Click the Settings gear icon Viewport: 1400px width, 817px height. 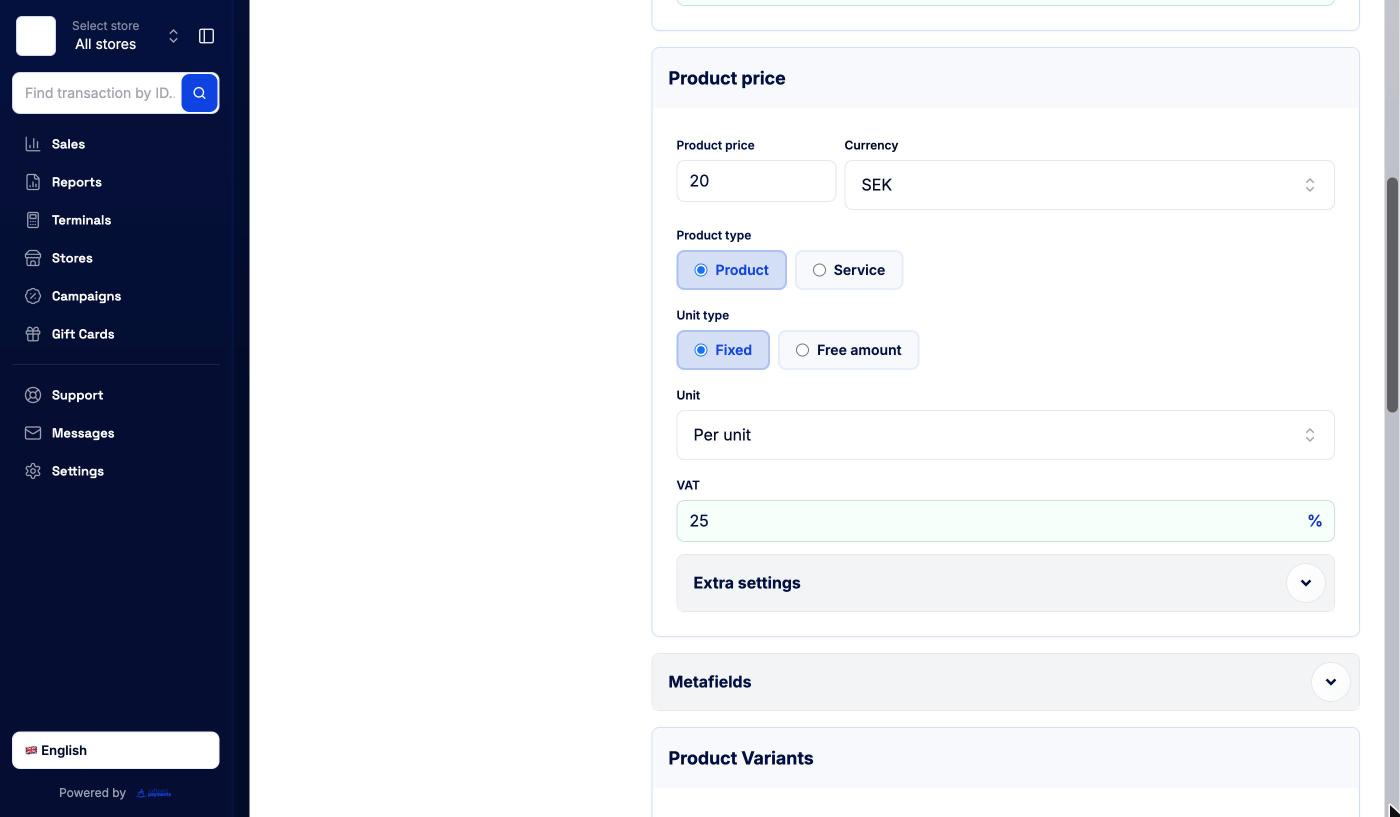pyautogui.click(x=33, y=471)
